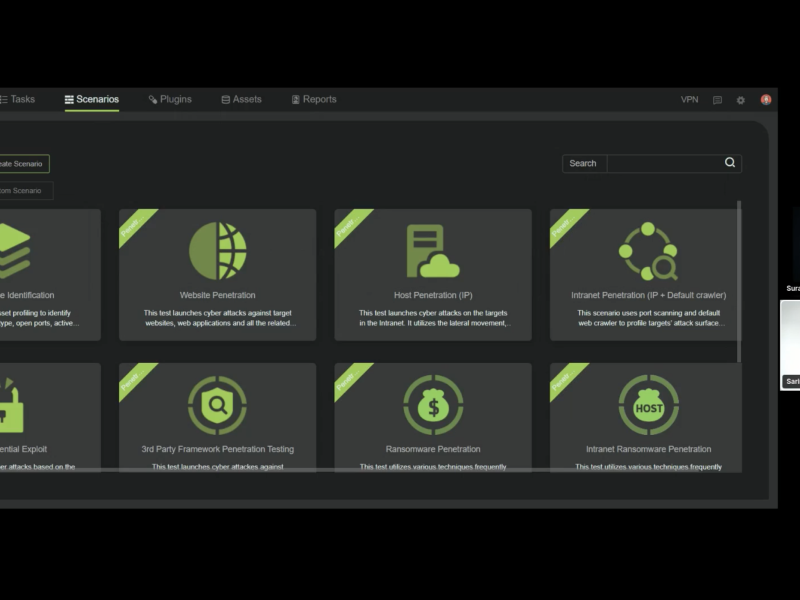Switch to the Reports tab

coord(313,99)
